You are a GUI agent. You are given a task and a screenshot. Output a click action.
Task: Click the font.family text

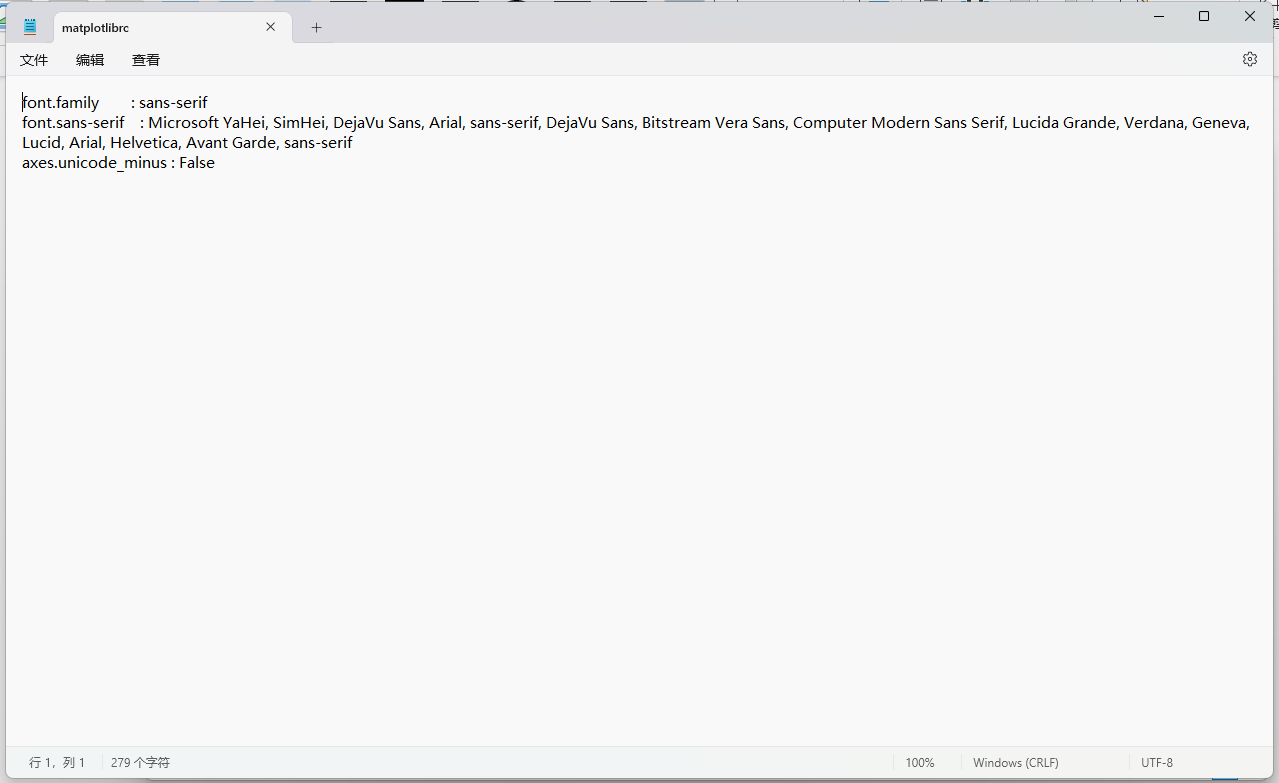[x=61, y=102]
